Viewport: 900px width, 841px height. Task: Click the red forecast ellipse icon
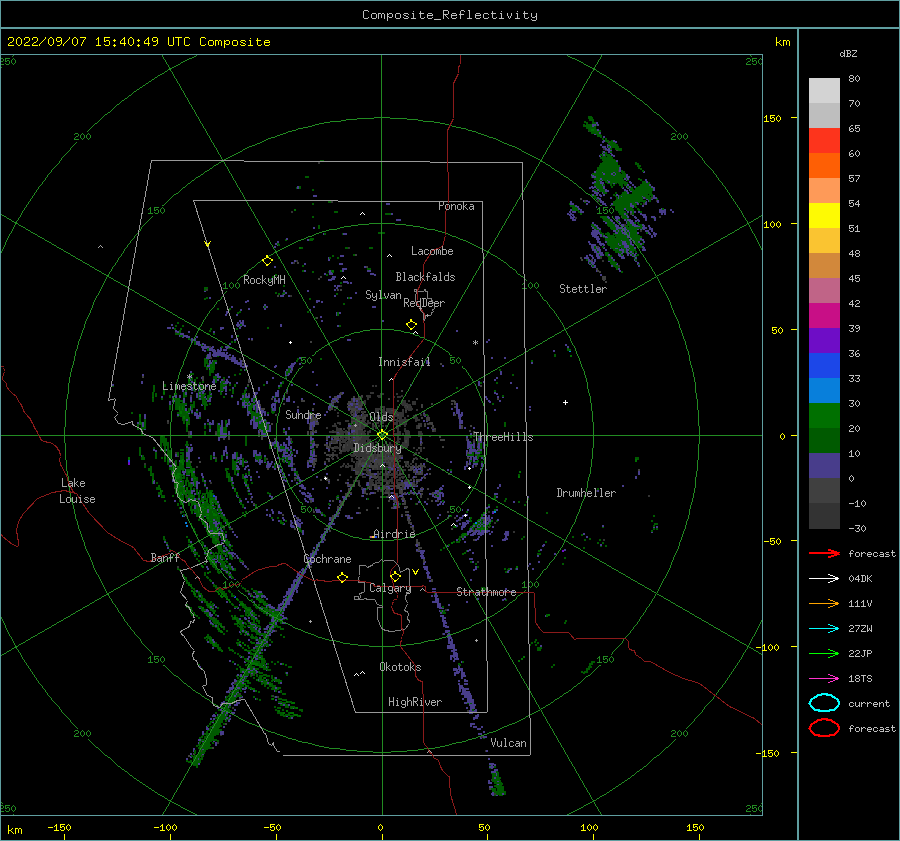(824, 727)
